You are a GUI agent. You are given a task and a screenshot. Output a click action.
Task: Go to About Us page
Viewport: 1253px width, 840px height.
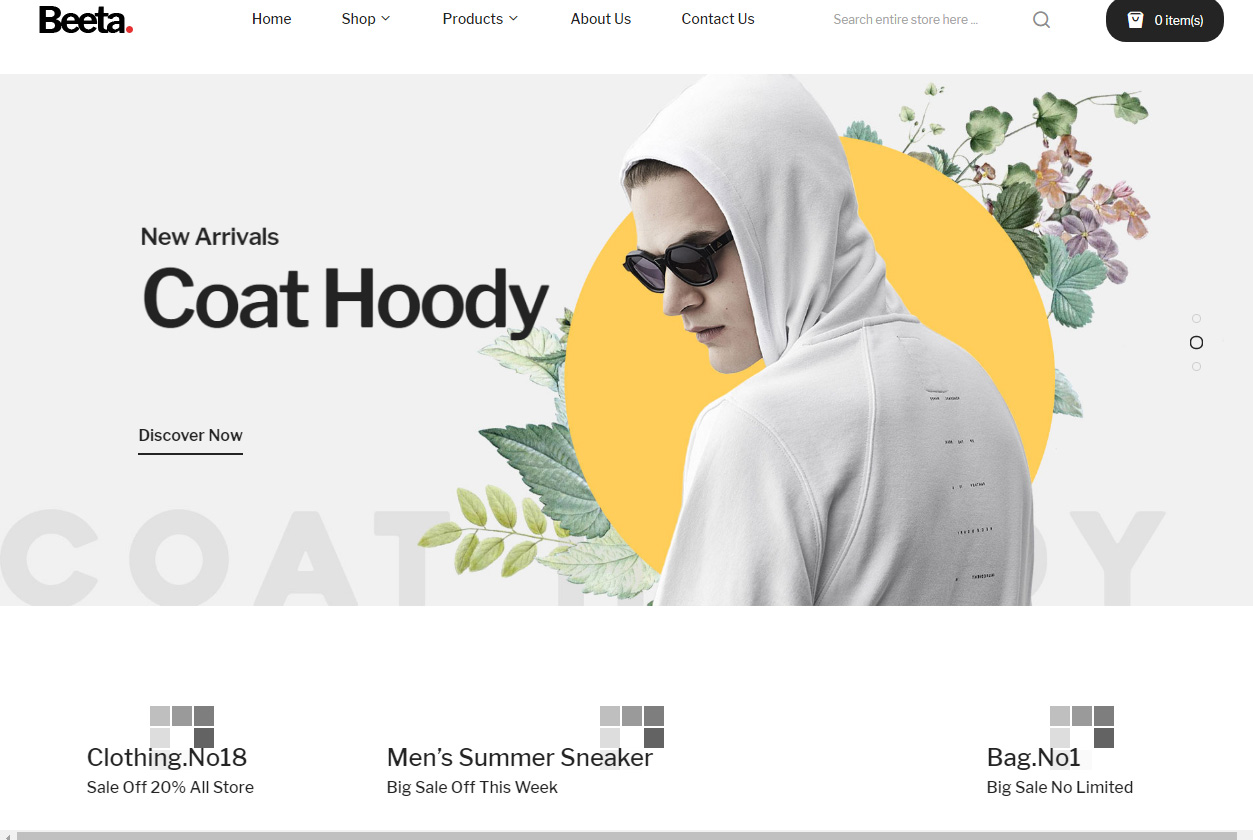pyautogui.click(x=601, y=19)
